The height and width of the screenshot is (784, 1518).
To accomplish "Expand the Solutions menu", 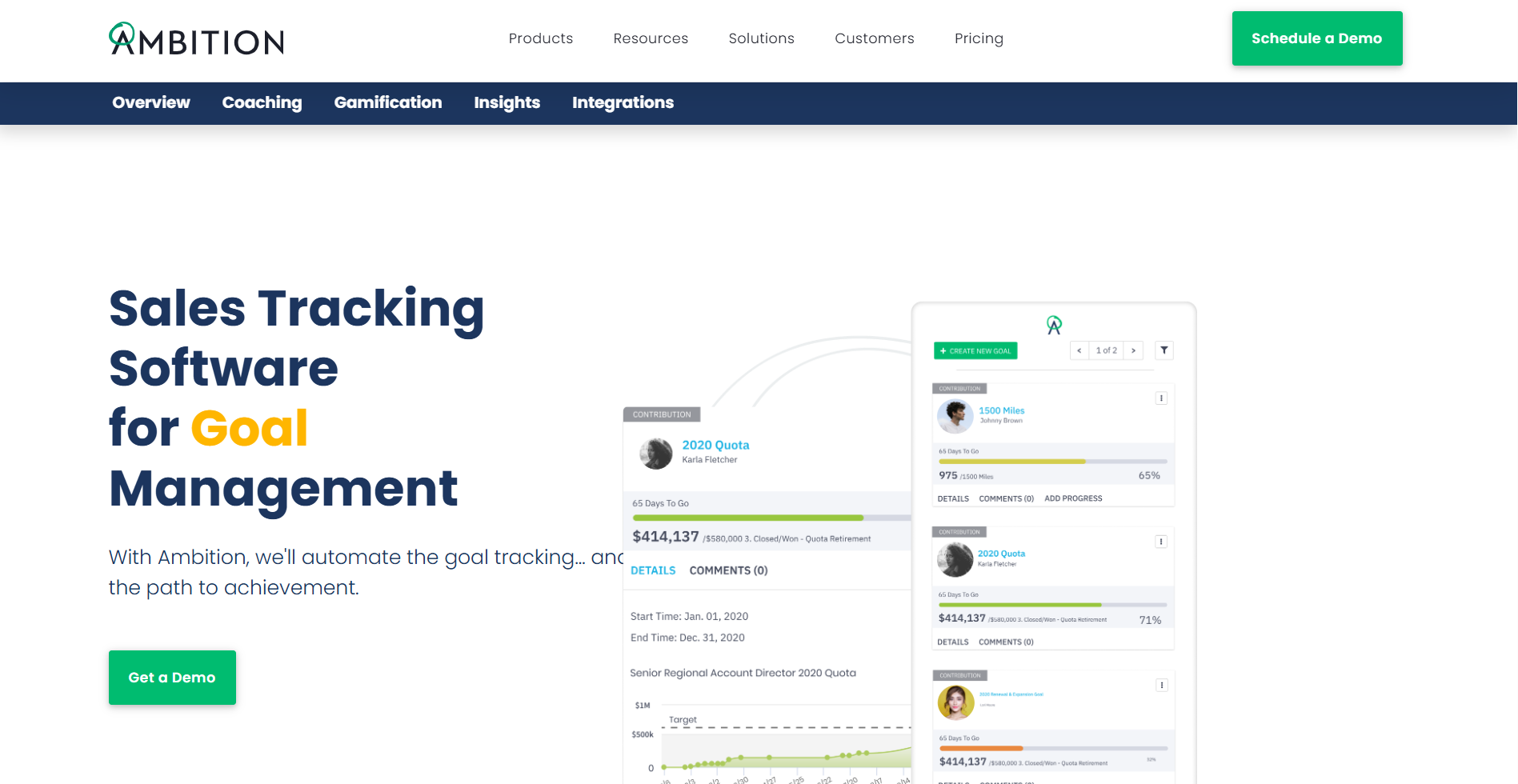I will pos(761,38).
